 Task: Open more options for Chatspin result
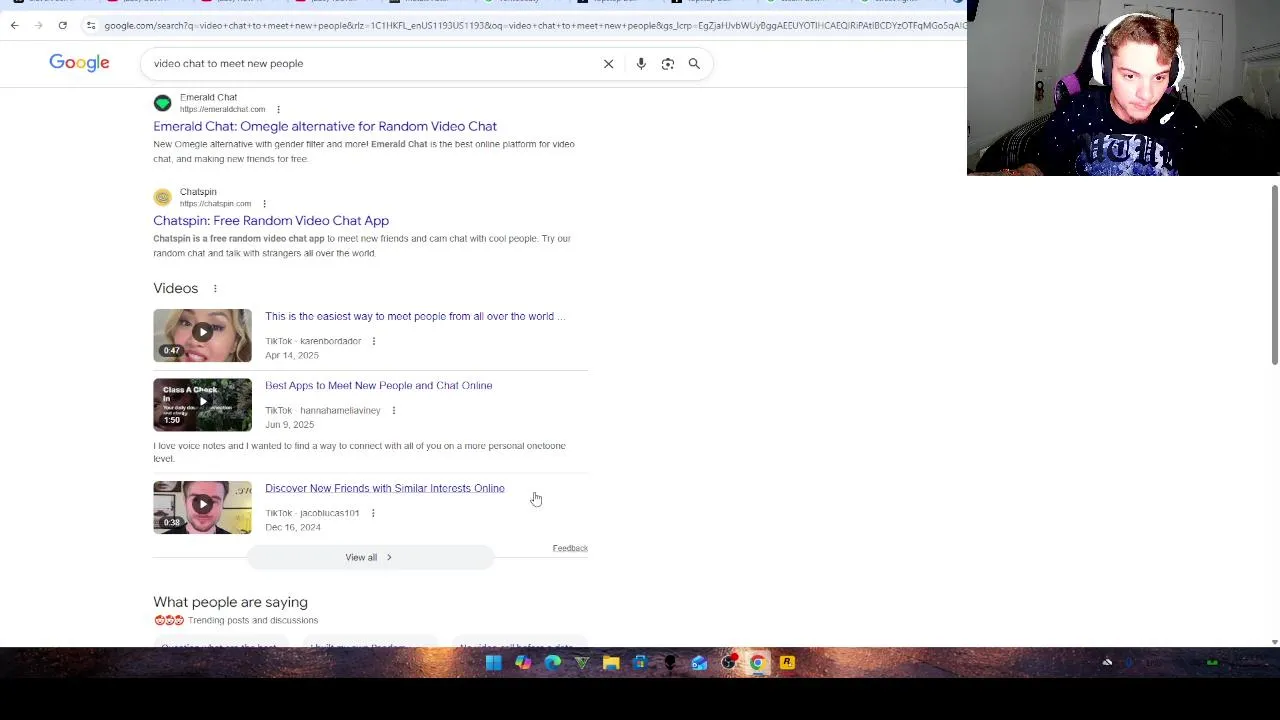(264, 204)
